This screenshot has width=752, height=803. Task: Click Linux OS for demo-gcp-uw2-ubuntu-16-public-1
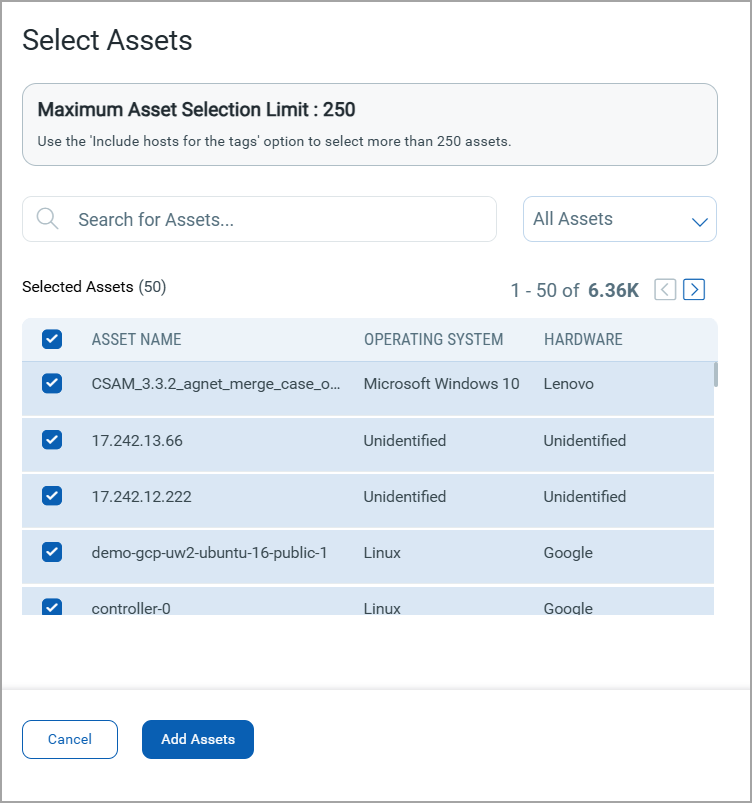[x=382, y=553]
